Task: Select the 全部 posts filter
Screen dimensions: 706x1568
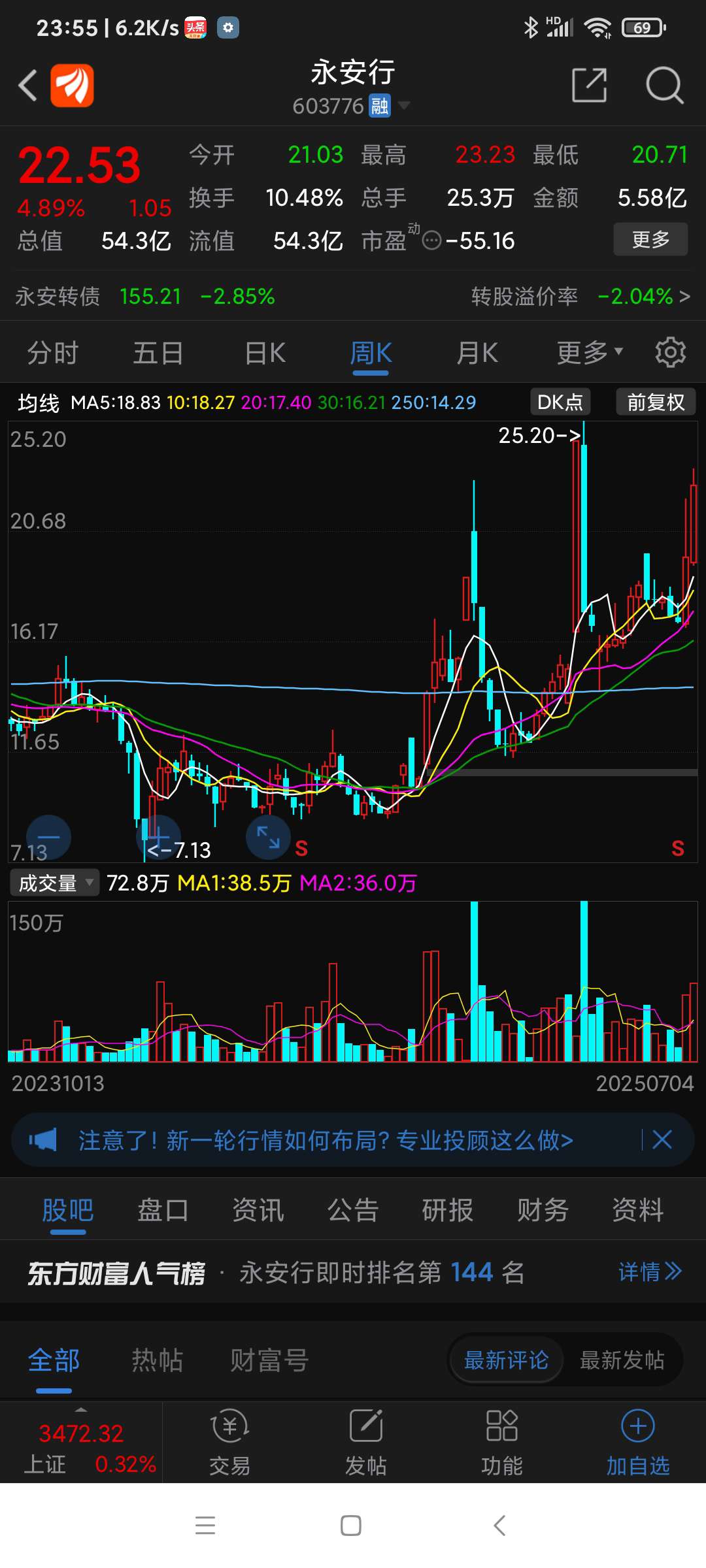Action: [54, 1360]
